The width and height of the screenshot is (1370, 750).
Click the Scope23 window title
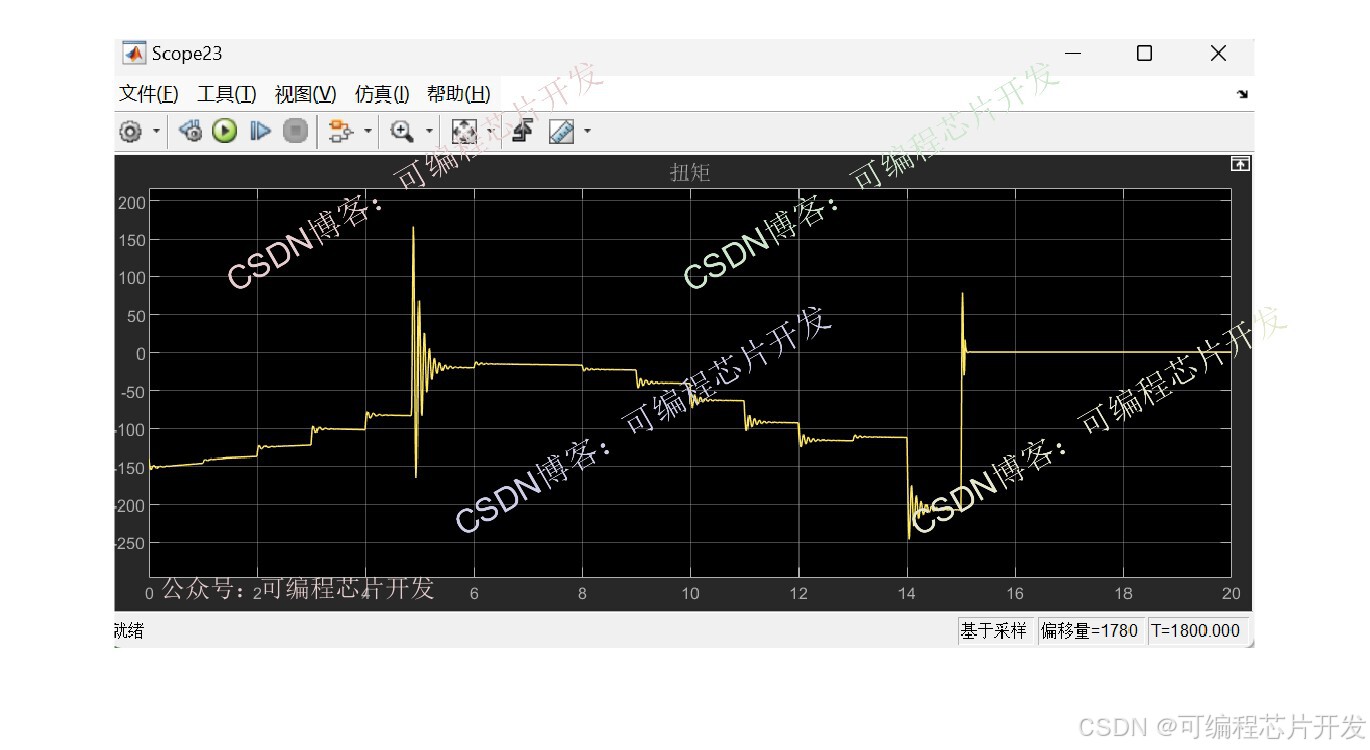pyautogui.click(x=187, y=53)
